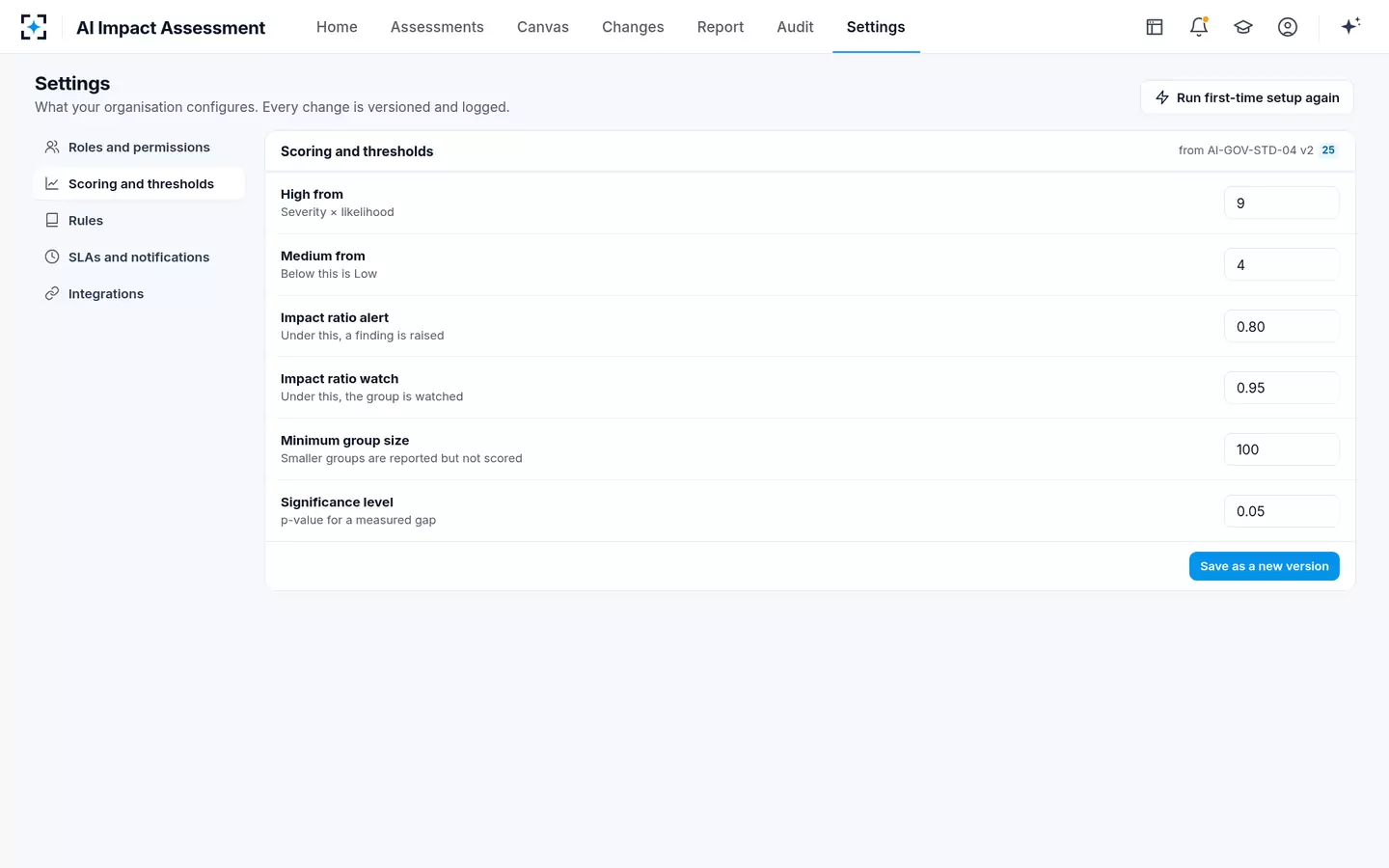Open Rules settings section
The image size is (1389, 868).
[139, 221]
